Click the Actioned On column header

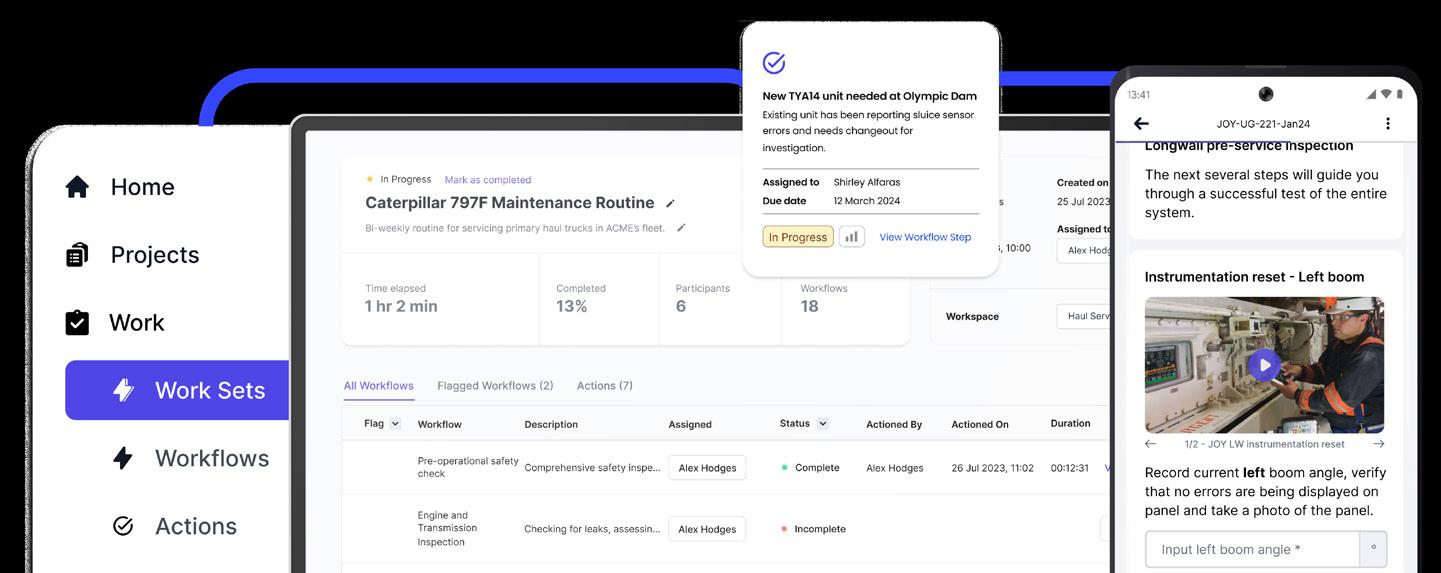tap(980, 425)
